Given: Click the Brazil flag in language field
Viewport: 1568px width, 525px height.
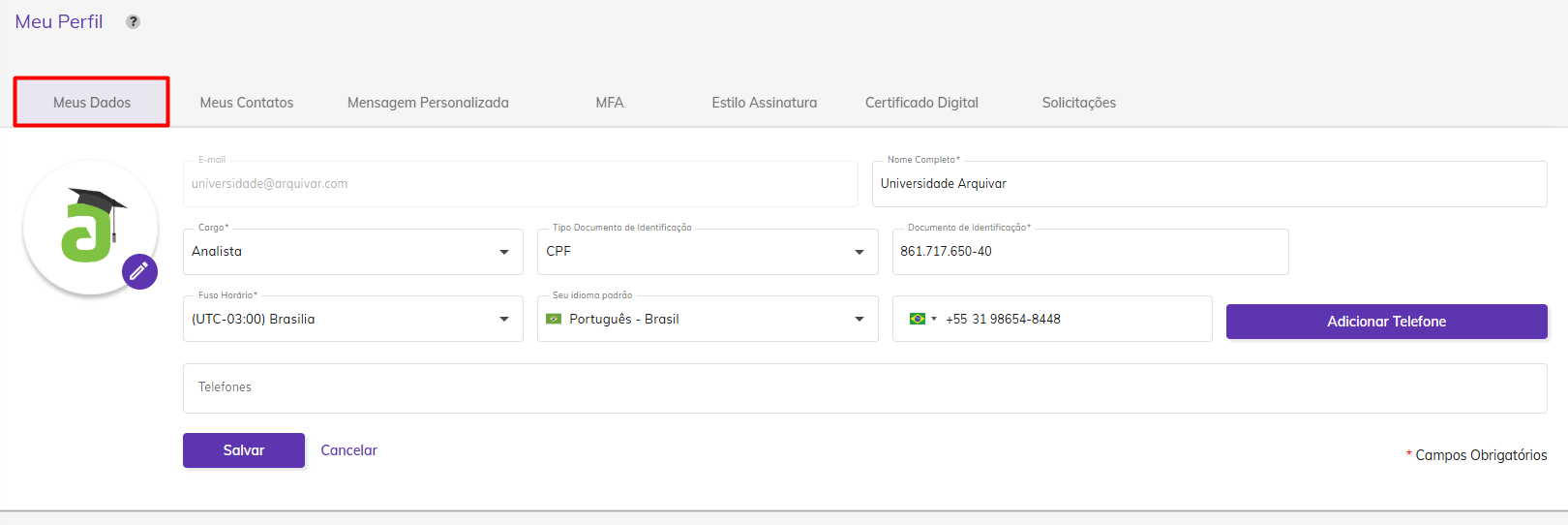Looking at the screenshot, I should pyautogui.click(x=554, y=319).
